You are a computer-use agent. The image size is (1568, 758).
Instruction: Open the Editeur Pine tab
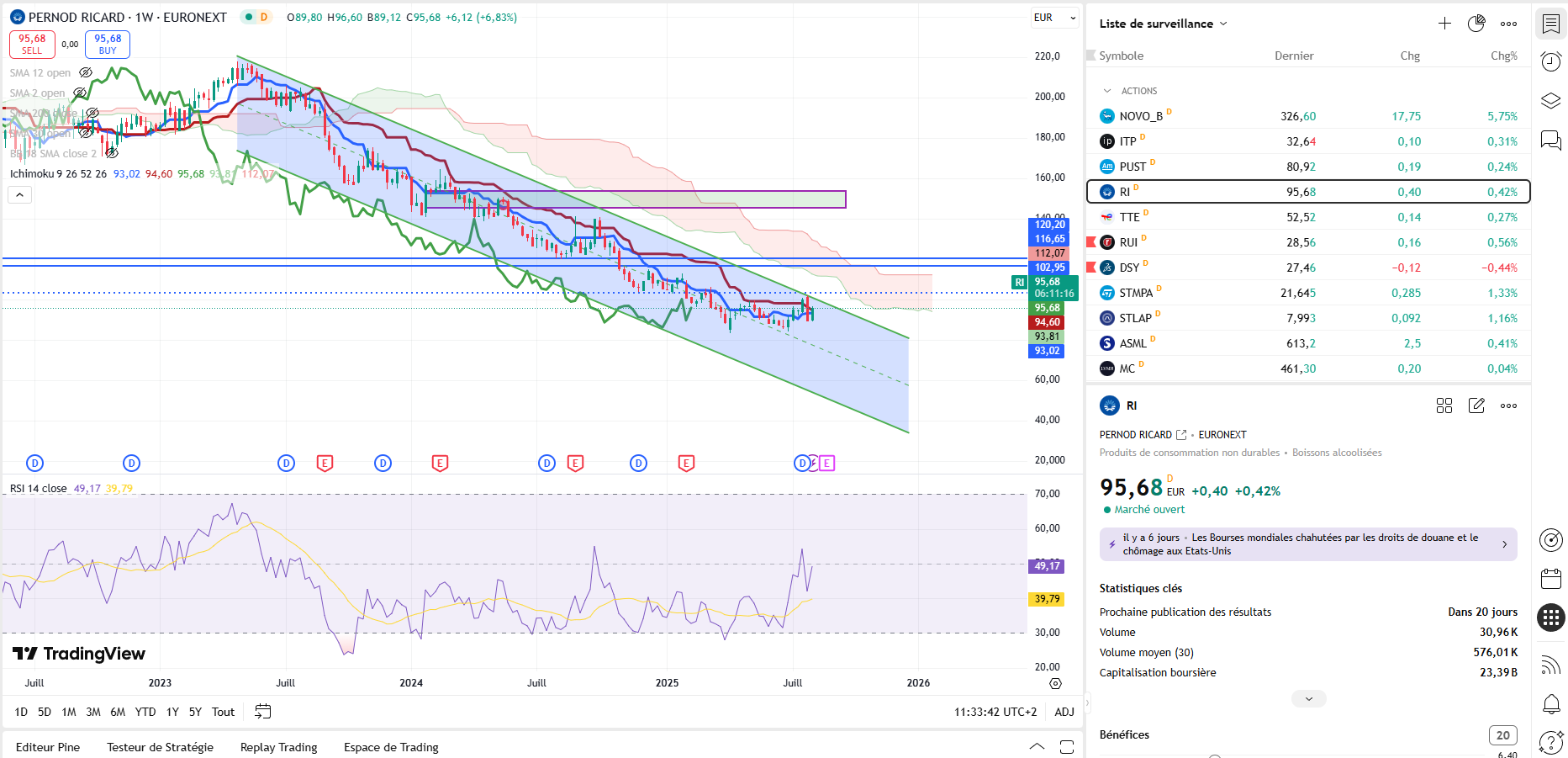[x=48, y=747]
